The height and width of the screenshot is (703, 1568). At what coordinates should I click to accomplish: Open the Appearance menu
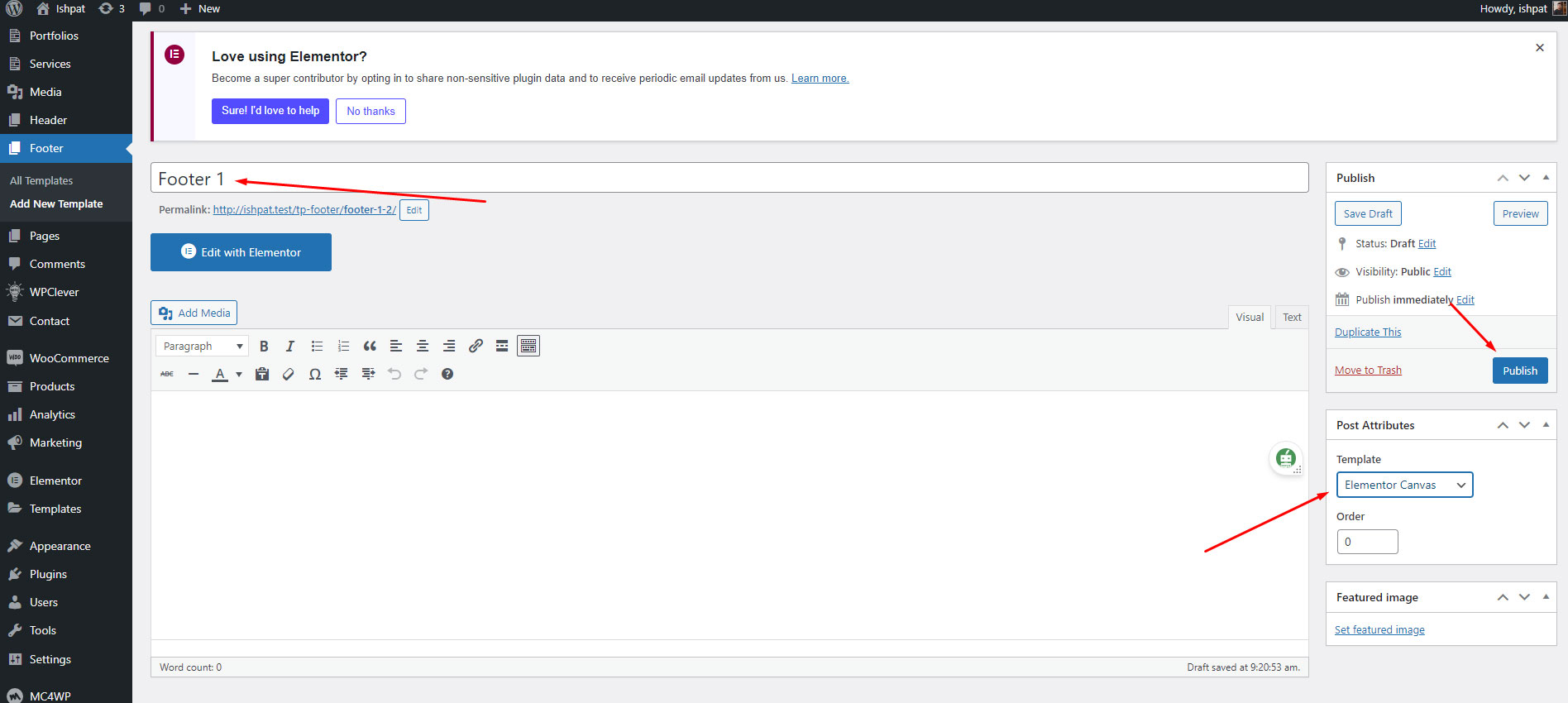(x=66, y=546)
